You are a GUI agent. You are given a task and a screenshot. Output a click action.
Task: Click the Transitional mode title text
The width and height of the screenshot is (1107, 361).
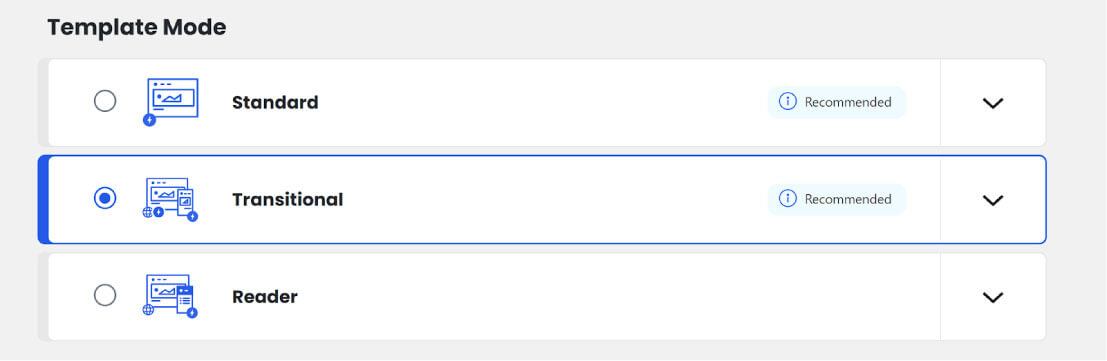pyautogui.click(x=287, y=200)
